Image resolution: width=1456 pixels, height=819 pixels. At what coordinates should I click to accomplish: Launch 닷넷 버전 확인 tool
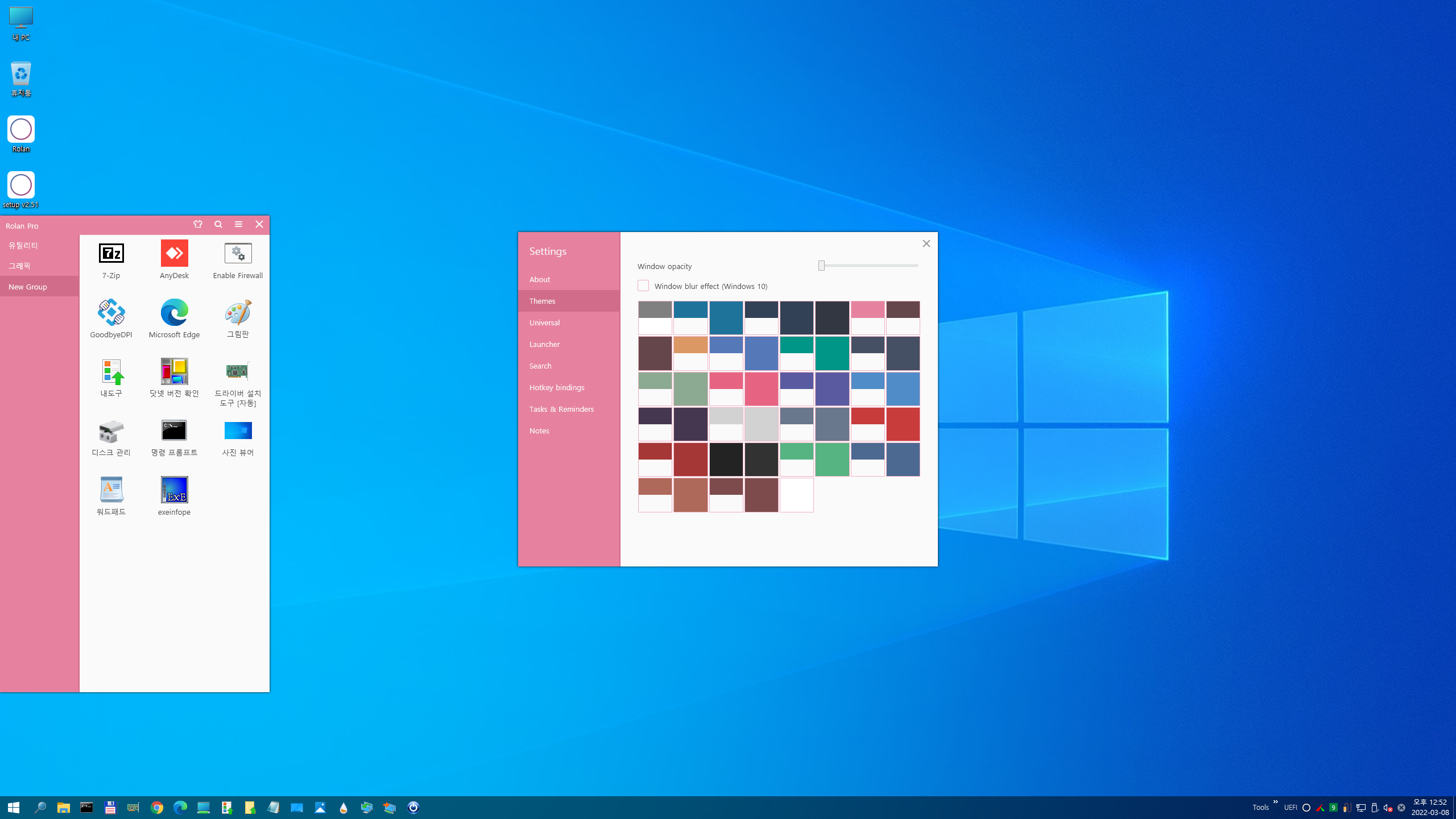click(174, 378)
